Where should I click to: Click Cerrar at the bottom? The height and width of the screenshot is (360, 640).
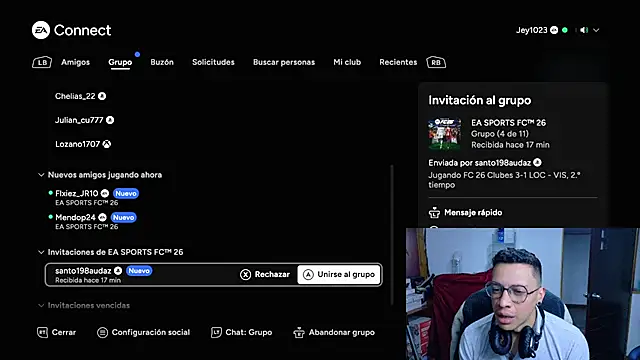coord(57,332)
